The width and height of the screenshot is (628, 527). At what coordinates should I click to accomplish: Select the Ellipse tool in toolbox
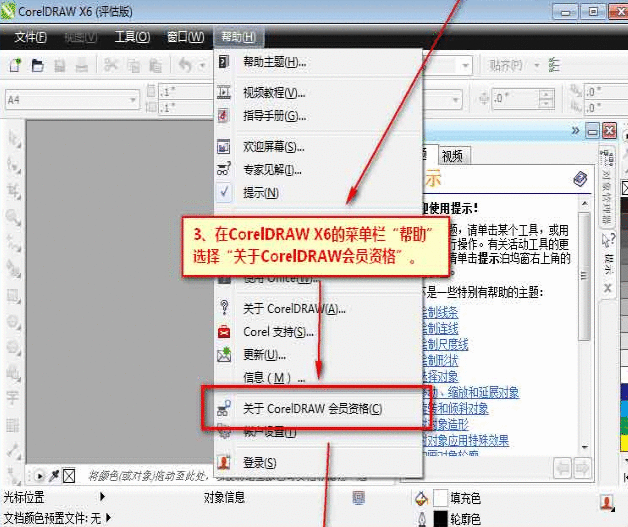14,322
